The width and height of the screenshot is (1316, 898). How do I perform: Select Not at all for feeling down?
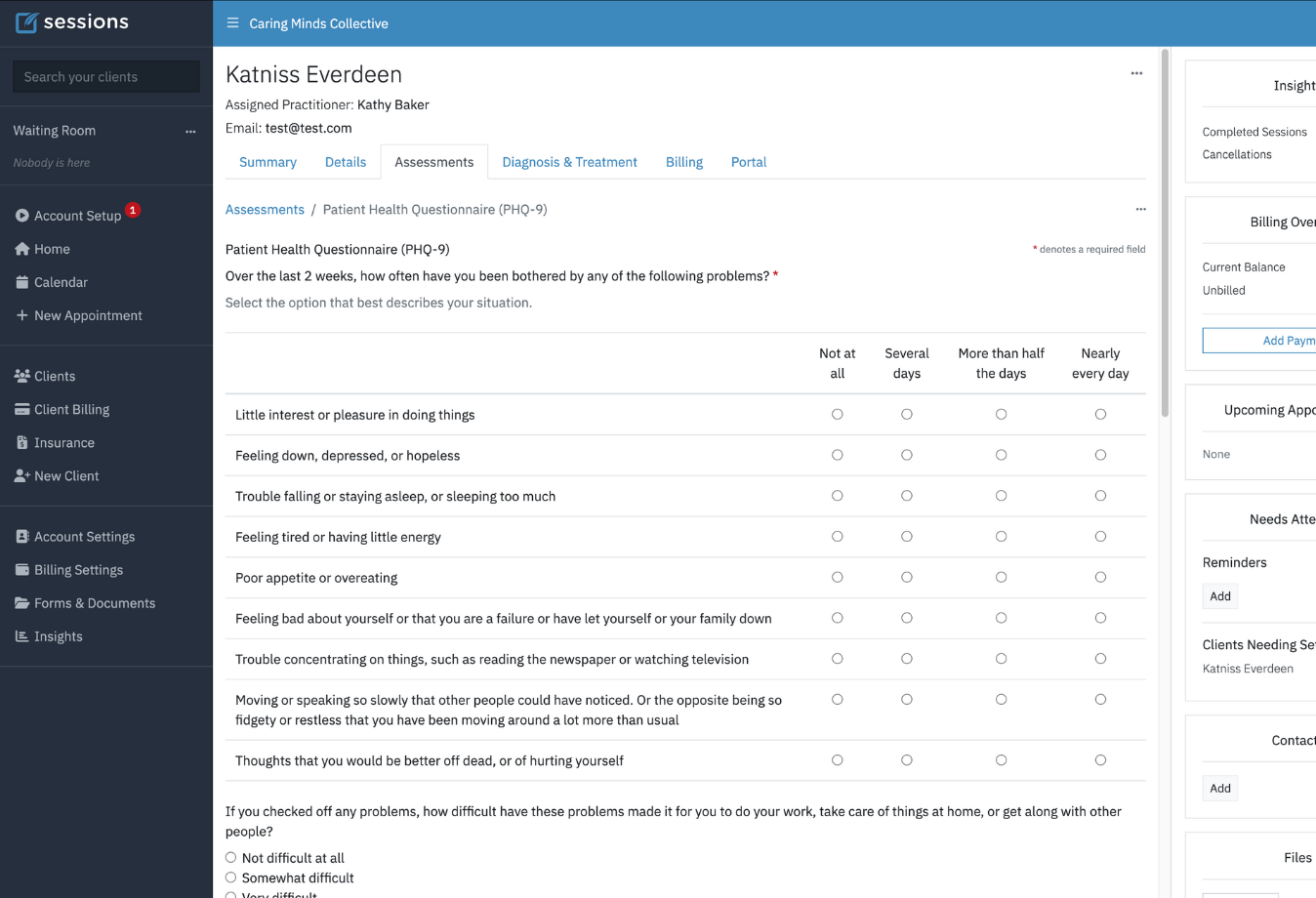837,455
